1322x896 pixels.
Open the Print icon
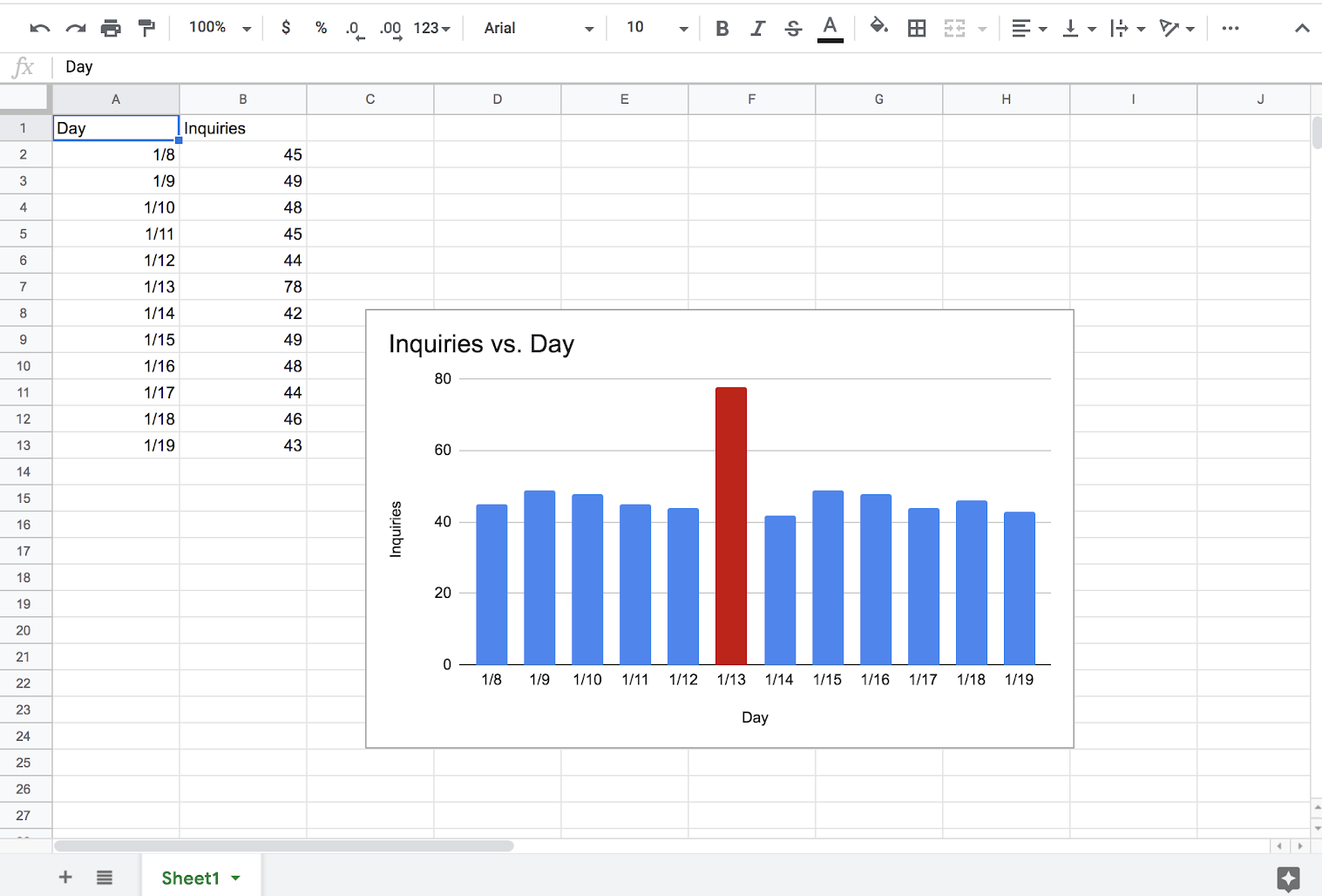click(111, 28)
